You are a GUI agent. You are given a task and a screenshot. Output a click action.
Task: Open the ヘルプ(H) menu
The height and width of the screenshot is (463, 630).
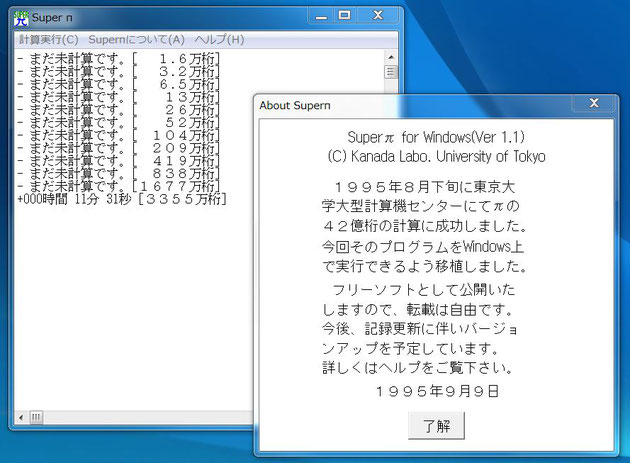pos(219,39)
